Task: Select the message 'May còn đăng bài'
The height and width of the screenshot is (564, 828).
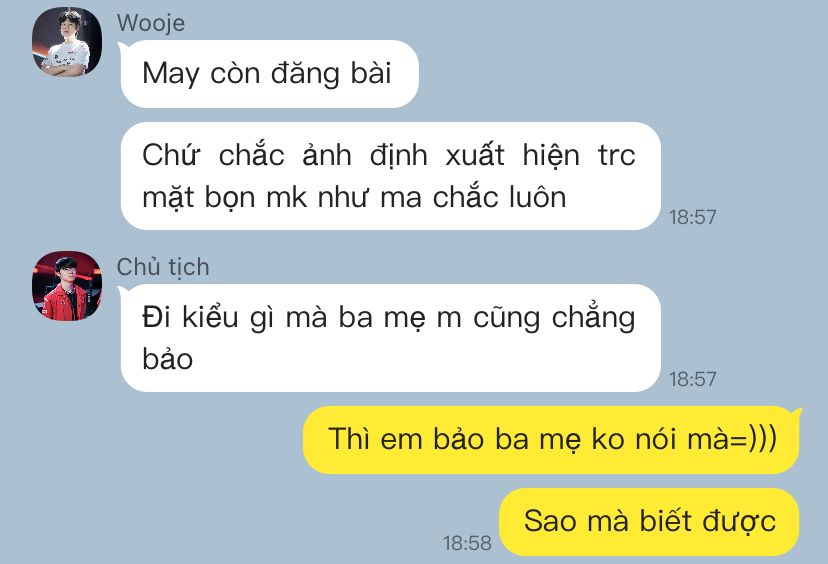Action: (269, 74)
